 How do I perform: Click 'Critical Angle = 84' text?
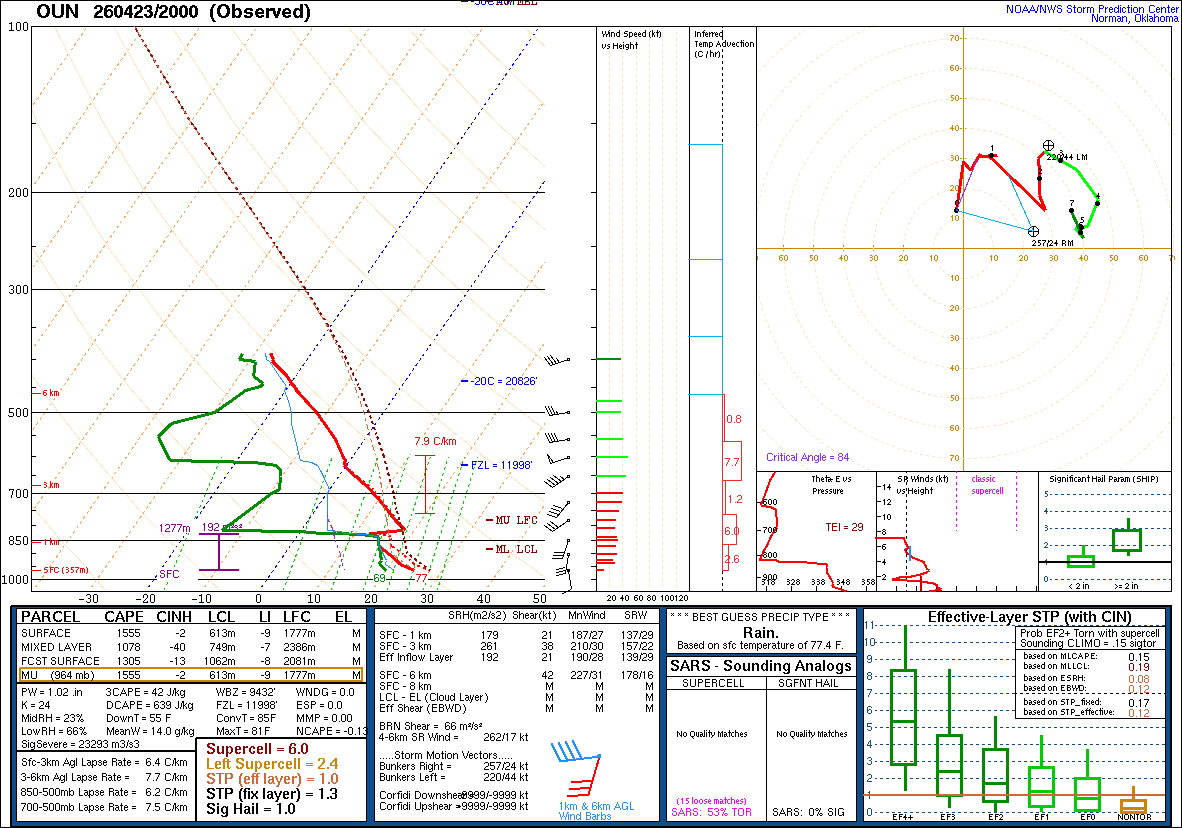(807, 457)
